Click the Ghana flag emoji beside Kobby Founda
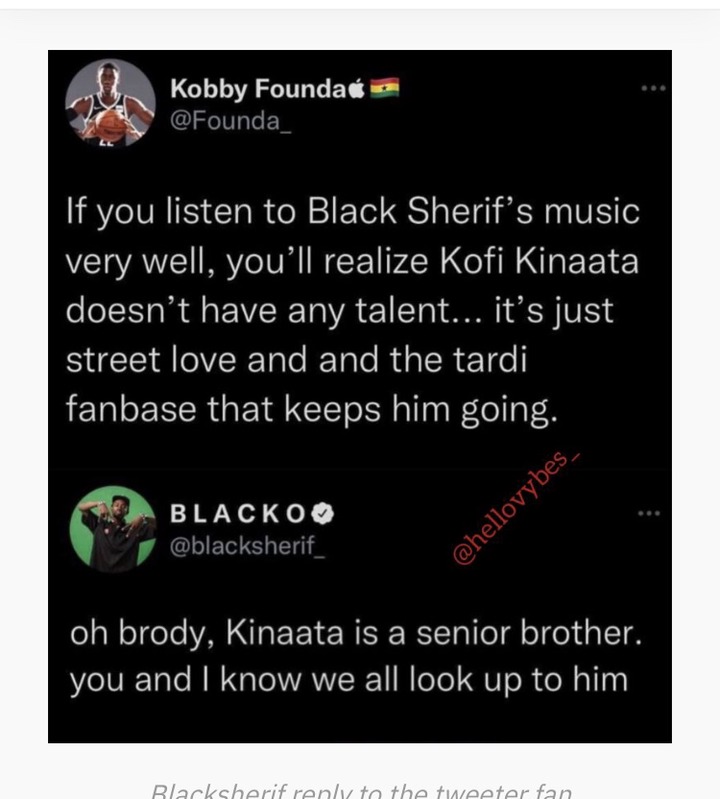Screen dimensions: 720x799 coord(384,89)
